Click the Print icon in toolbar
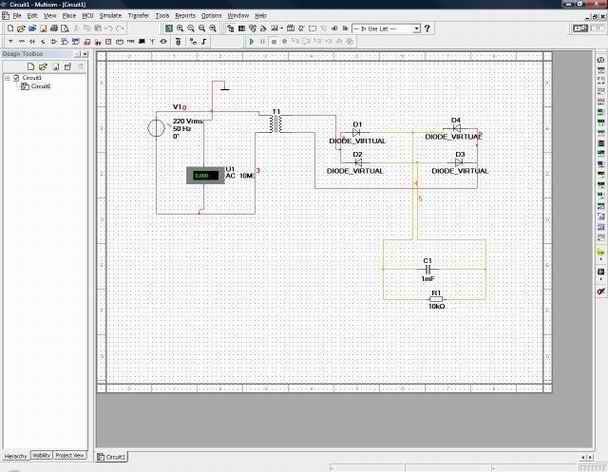Viewport: 608px width, 472px height. (x=54, y=29)
